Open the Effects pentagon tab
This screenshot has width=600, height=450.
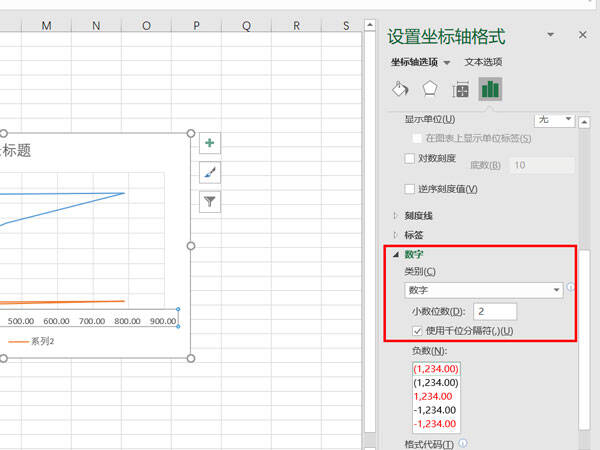[430, 89]
